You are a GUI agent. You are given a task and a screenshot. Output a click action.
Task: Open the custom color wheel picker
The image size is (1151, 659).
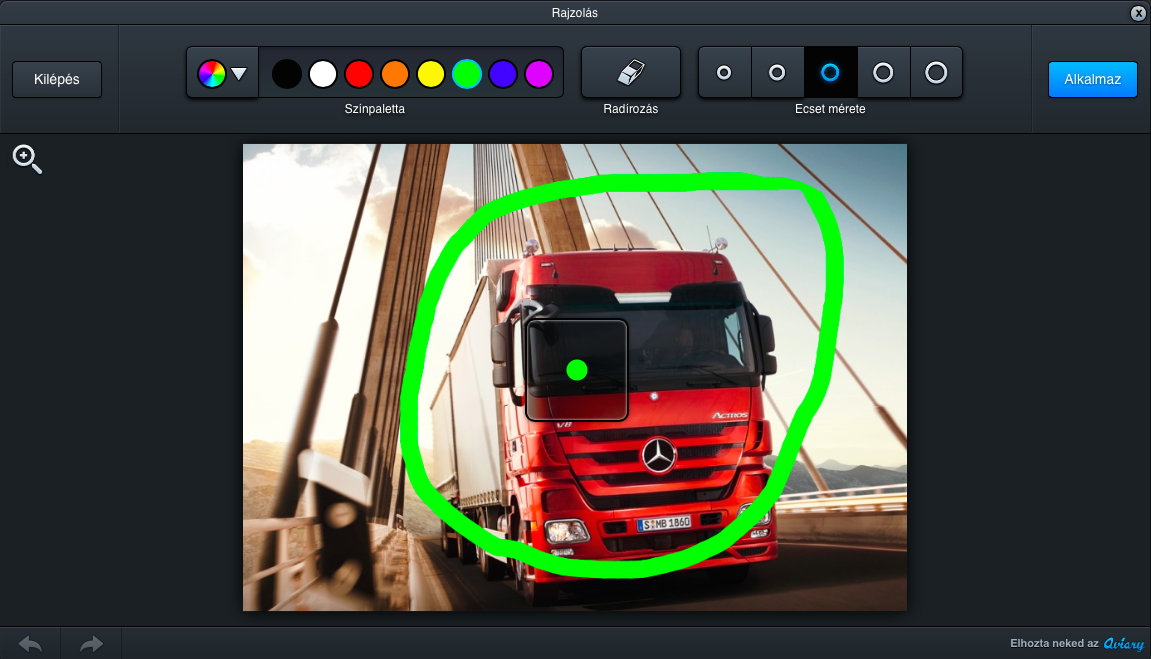coord(222,73)
